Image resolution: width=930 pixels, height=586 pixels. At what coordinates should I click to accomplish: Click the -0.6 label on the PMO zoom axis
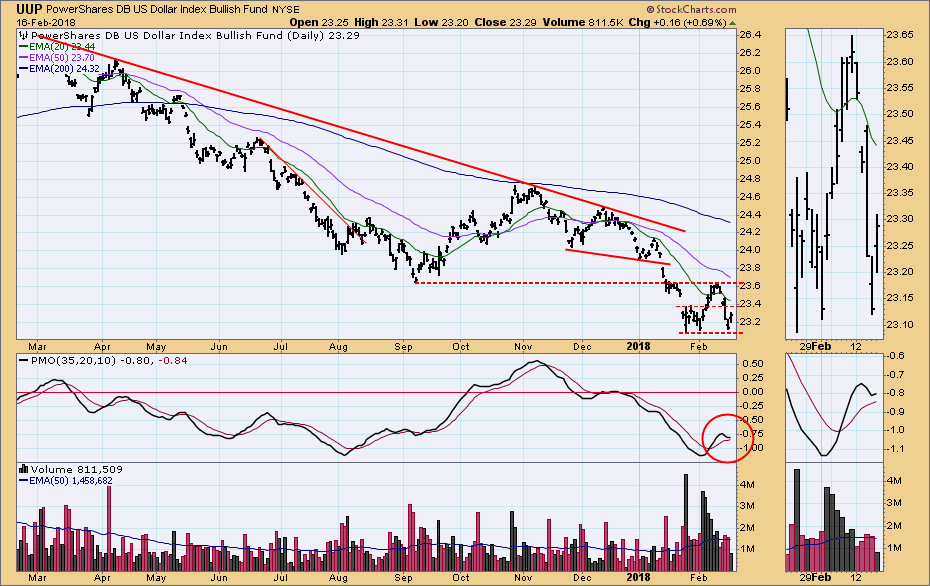pyautogui.click(x=896, y=356)
